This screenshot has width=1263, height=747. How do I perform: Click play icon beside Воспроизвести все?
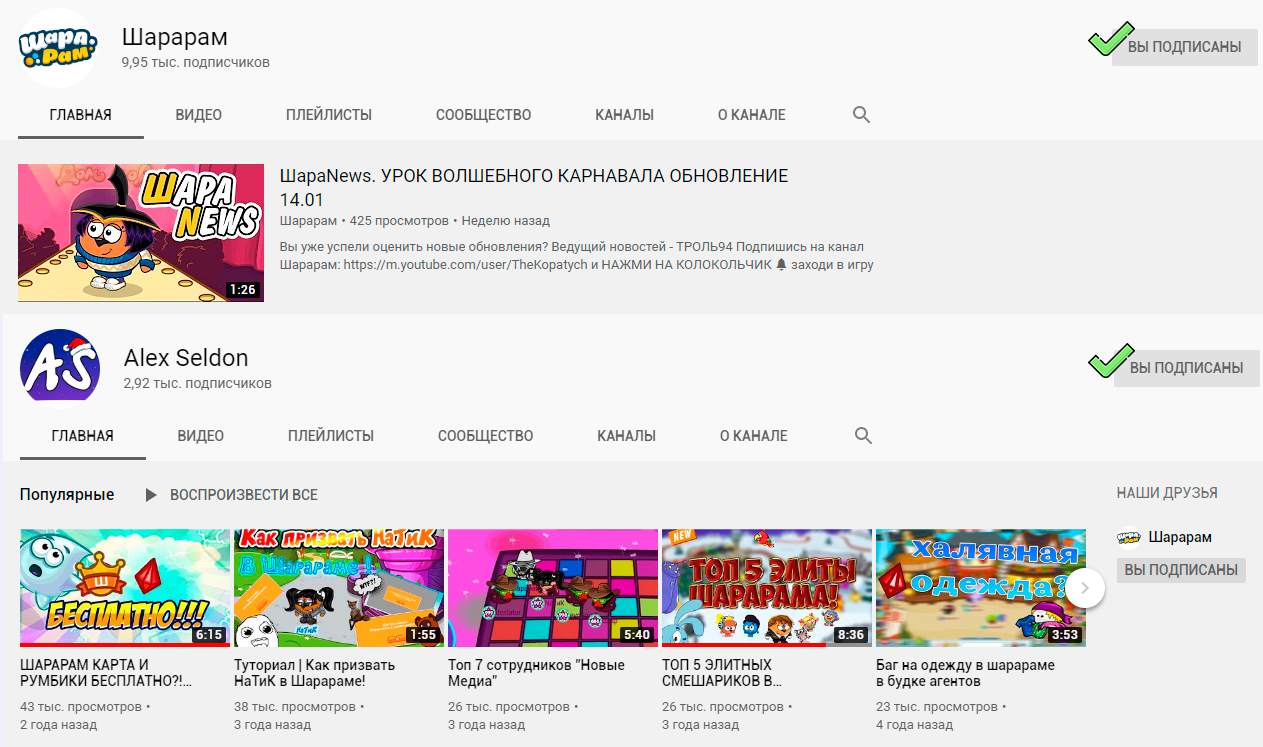click(x=151, y=495)
